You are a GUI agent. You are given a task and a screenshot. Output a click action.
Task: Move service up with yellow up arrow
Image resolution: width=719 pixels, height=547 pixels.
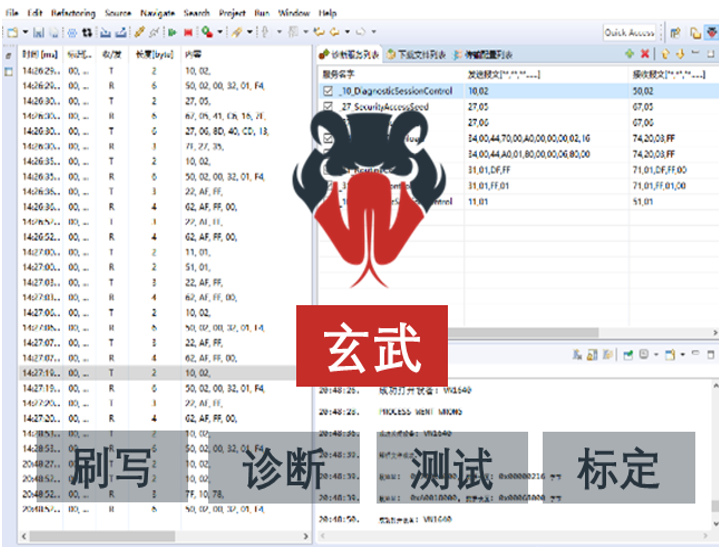click(x=665, y=54)
